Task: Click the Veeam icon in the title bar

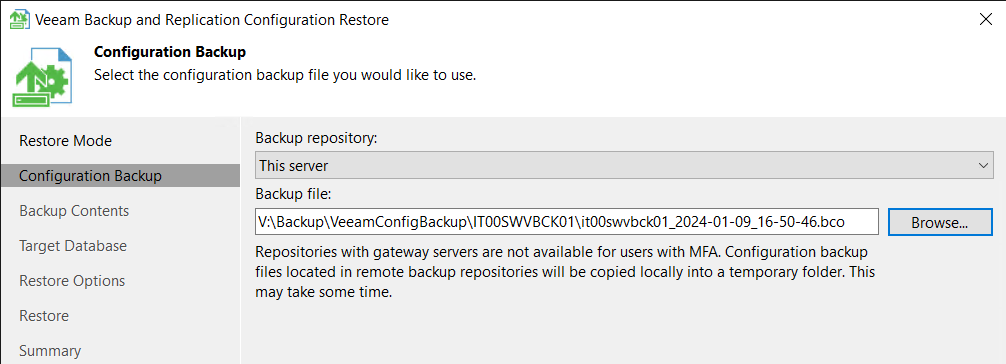Action: [21, 20]
